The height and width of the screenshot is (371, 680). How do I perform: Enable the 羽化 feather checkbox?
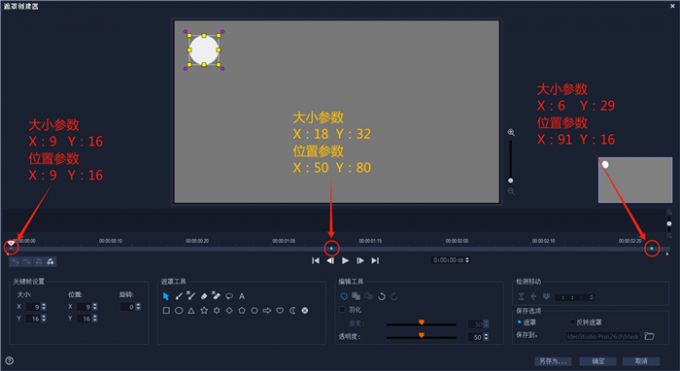342,310
